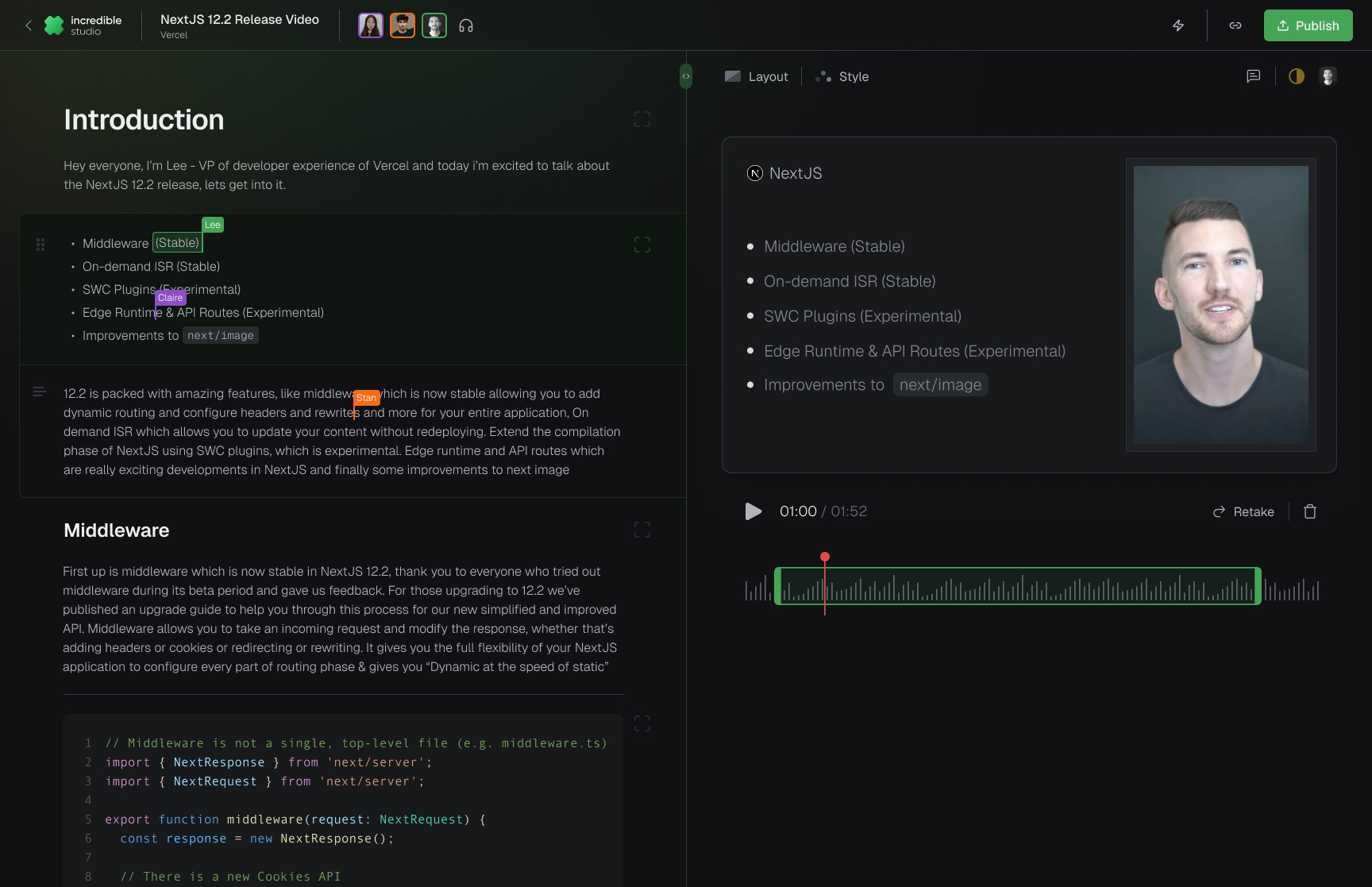Click Retake to re-record the clip
This screenshot has height=887, width=1372.
[x=1243, y=511]
